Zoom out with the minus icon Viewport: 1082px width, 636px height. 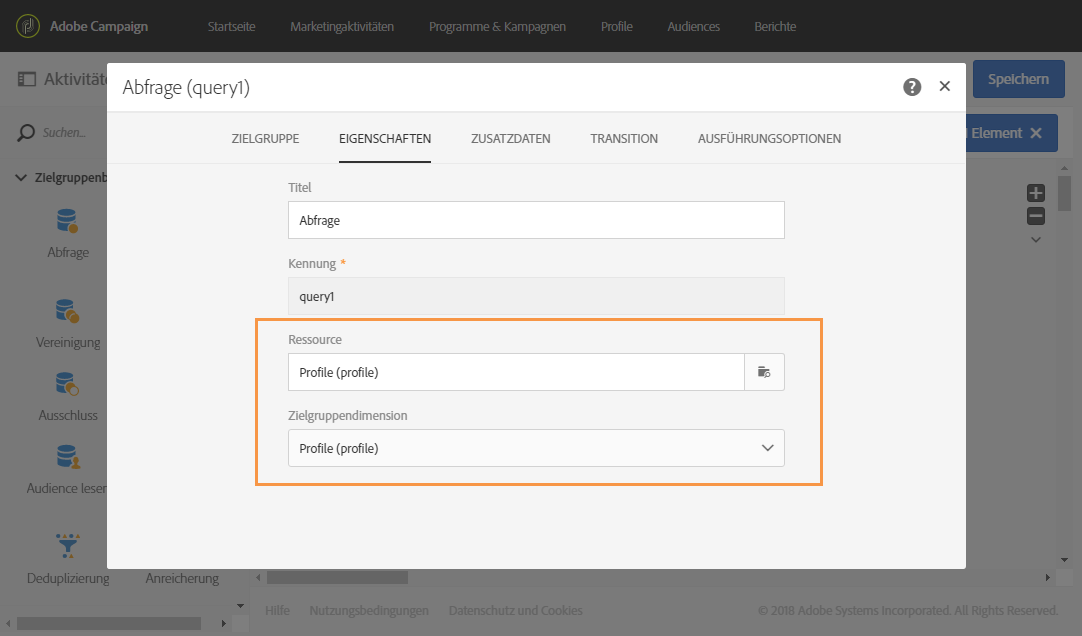click(1036, 216)
